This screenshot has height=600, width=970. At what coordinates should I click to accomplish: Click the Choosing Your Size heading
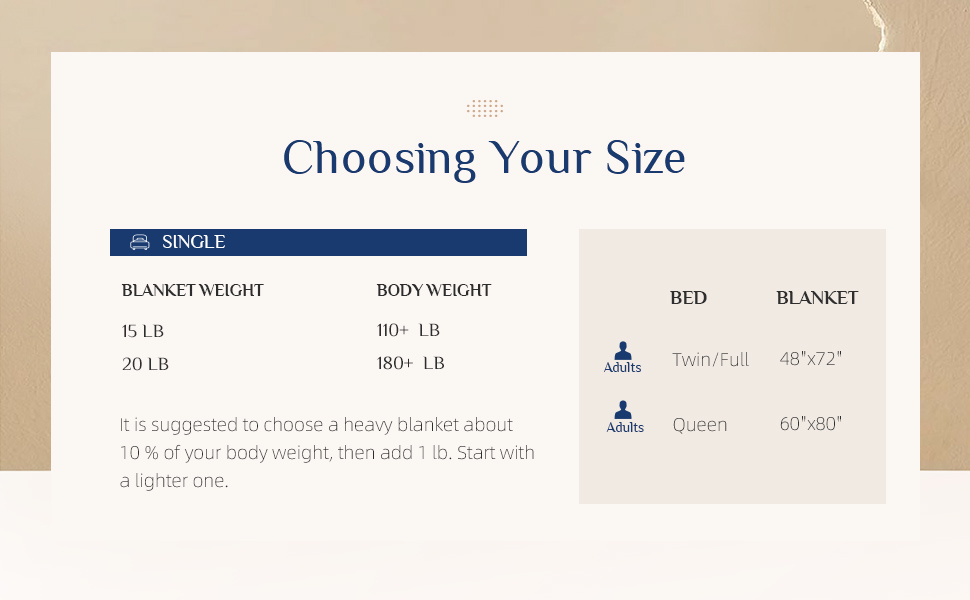(x=484, y=158)
